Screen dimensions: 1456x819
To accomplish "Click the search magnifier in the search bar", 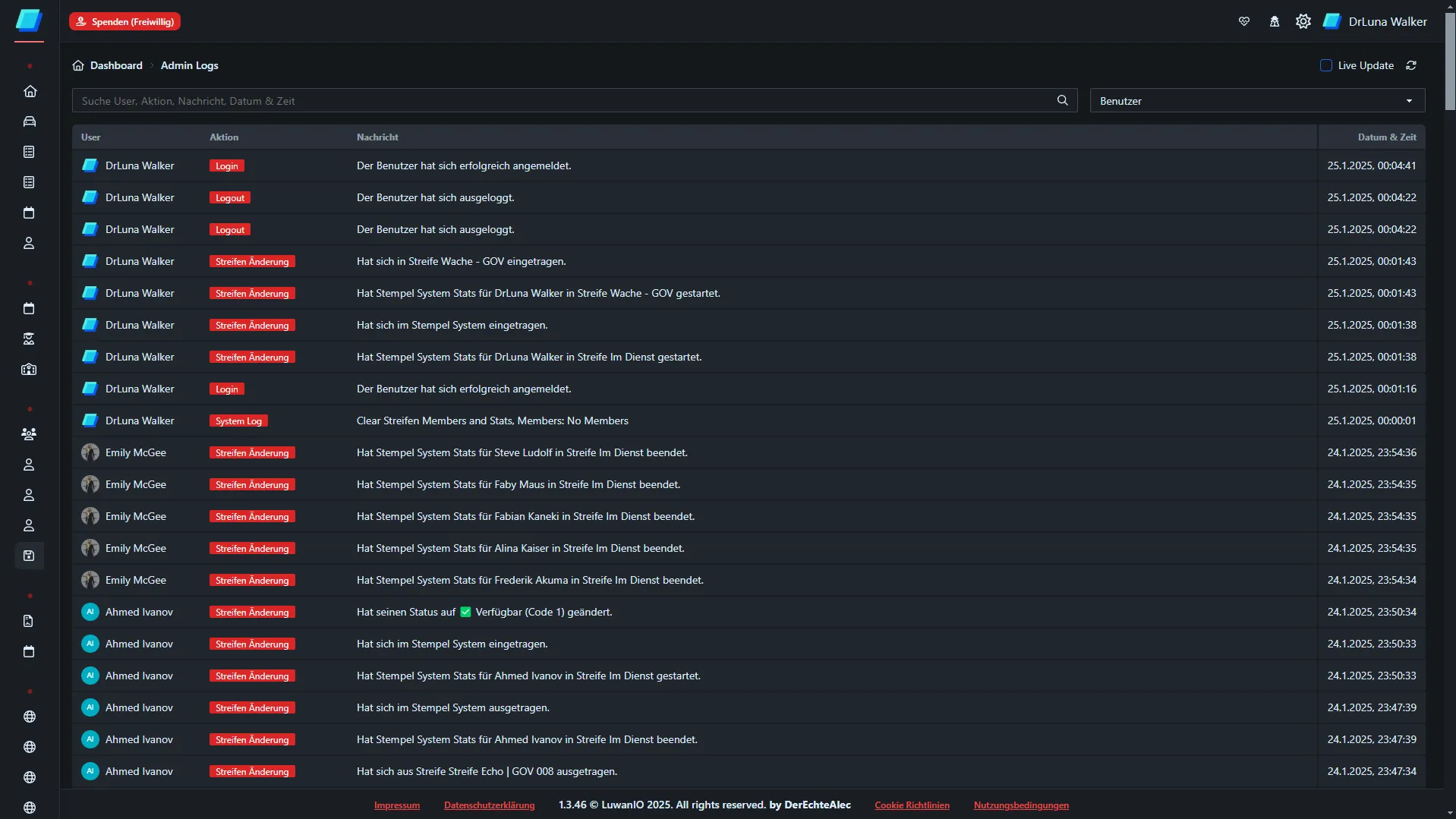I will point(1062,99).
